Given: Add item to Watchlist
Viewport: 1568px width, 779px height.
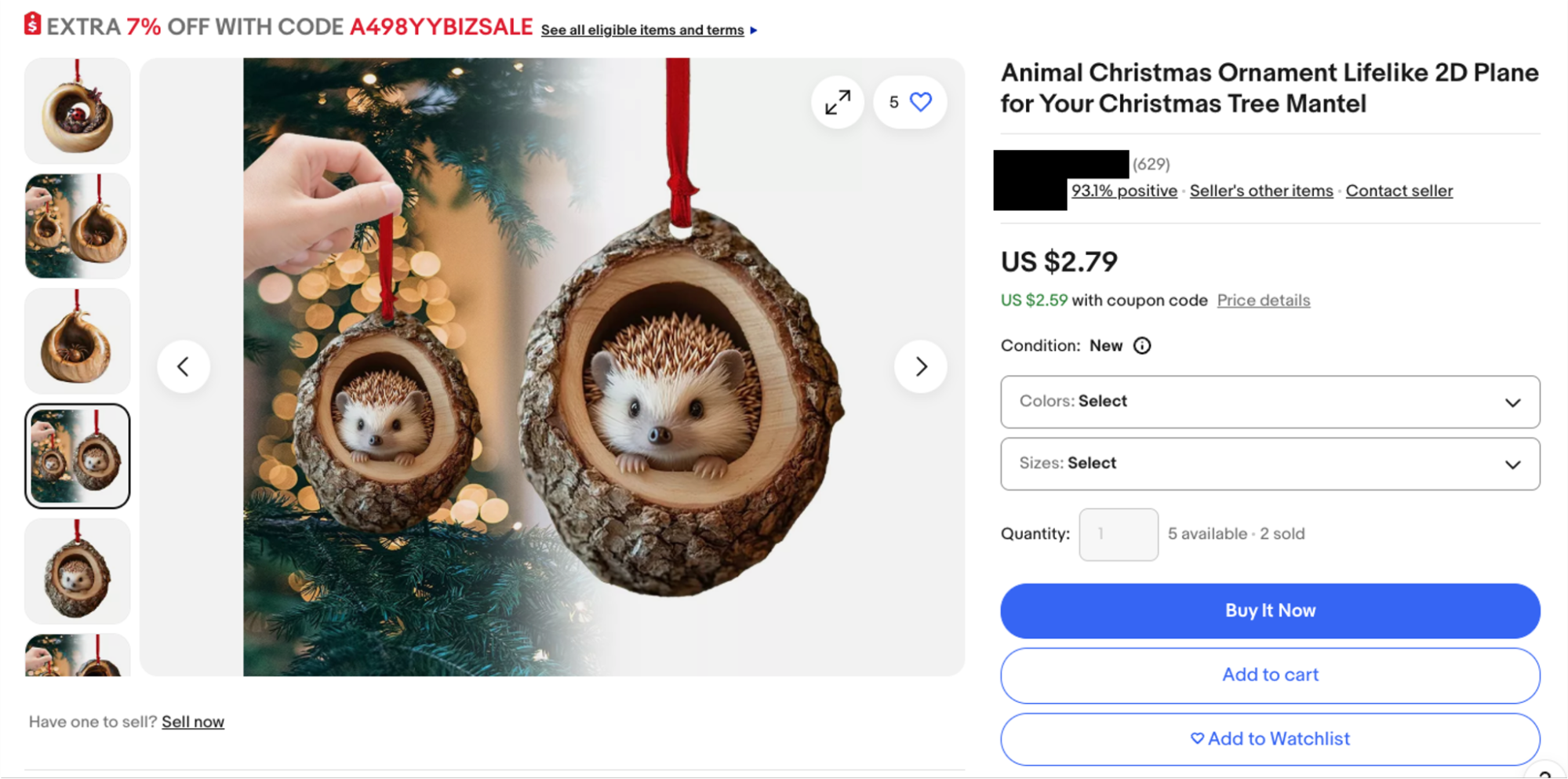Looking at the screenshot, I should (x=1270, y=739).
